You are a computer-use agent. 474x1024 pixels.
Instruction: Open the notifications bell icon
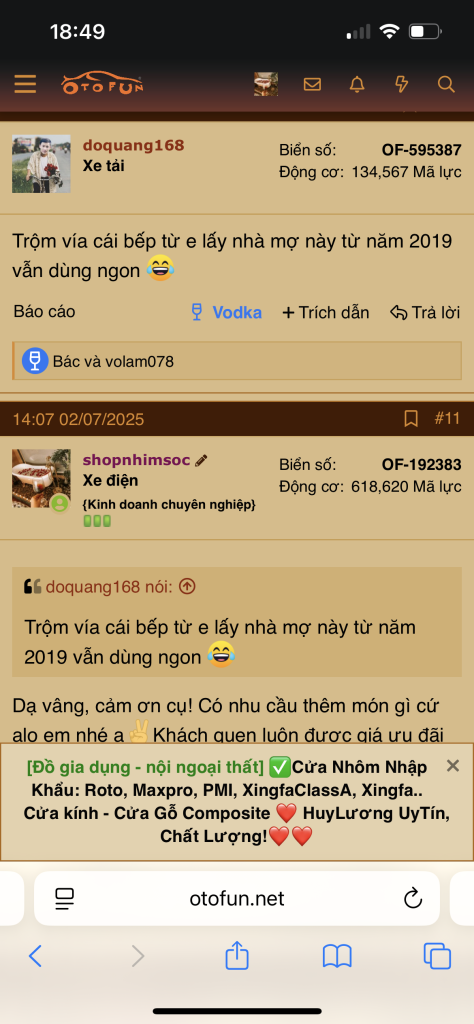(x=356, y=84)
